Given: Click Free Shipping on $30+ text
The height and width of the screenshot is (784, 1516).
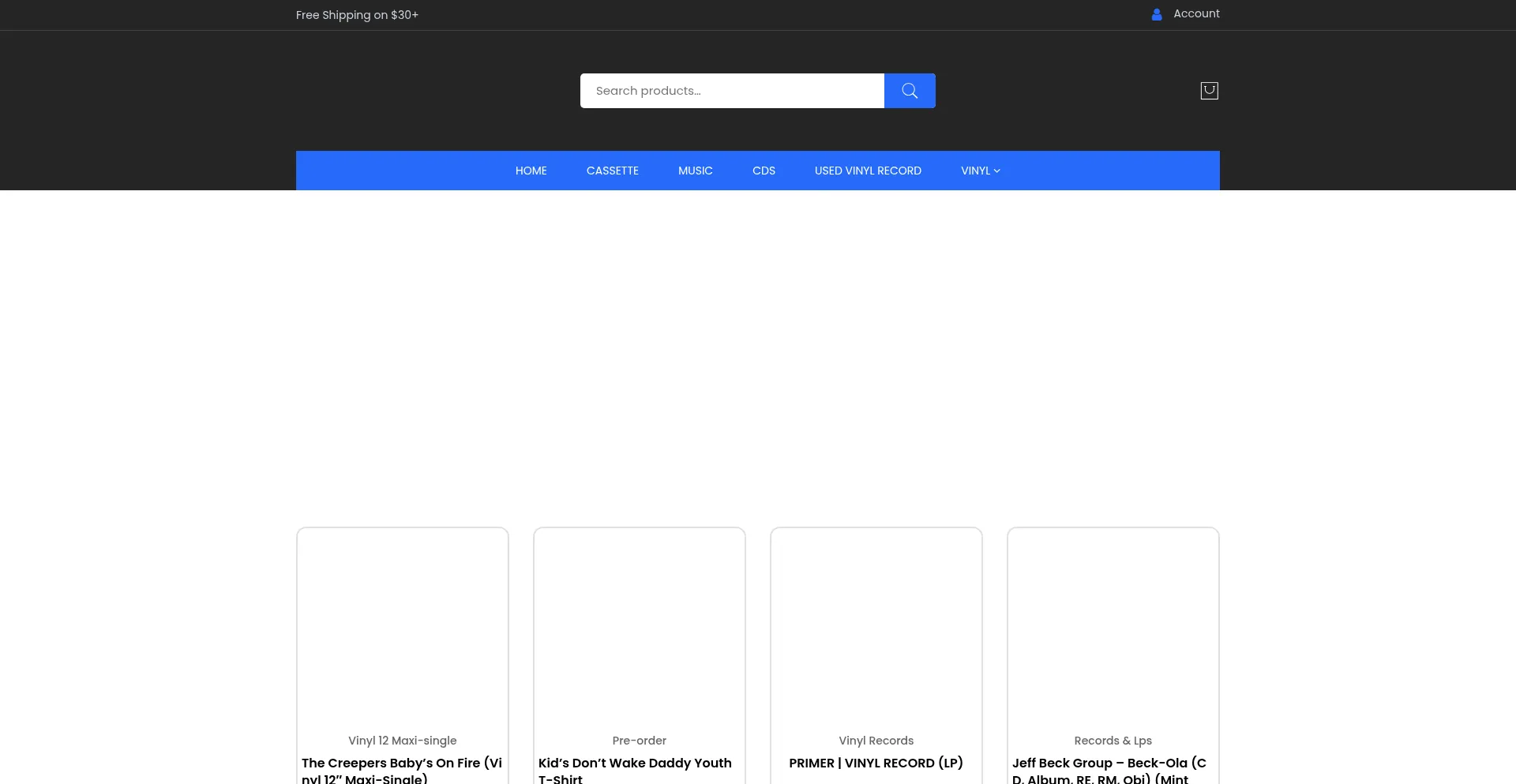Looking at the screenshot, I should (x=357, y=15).
